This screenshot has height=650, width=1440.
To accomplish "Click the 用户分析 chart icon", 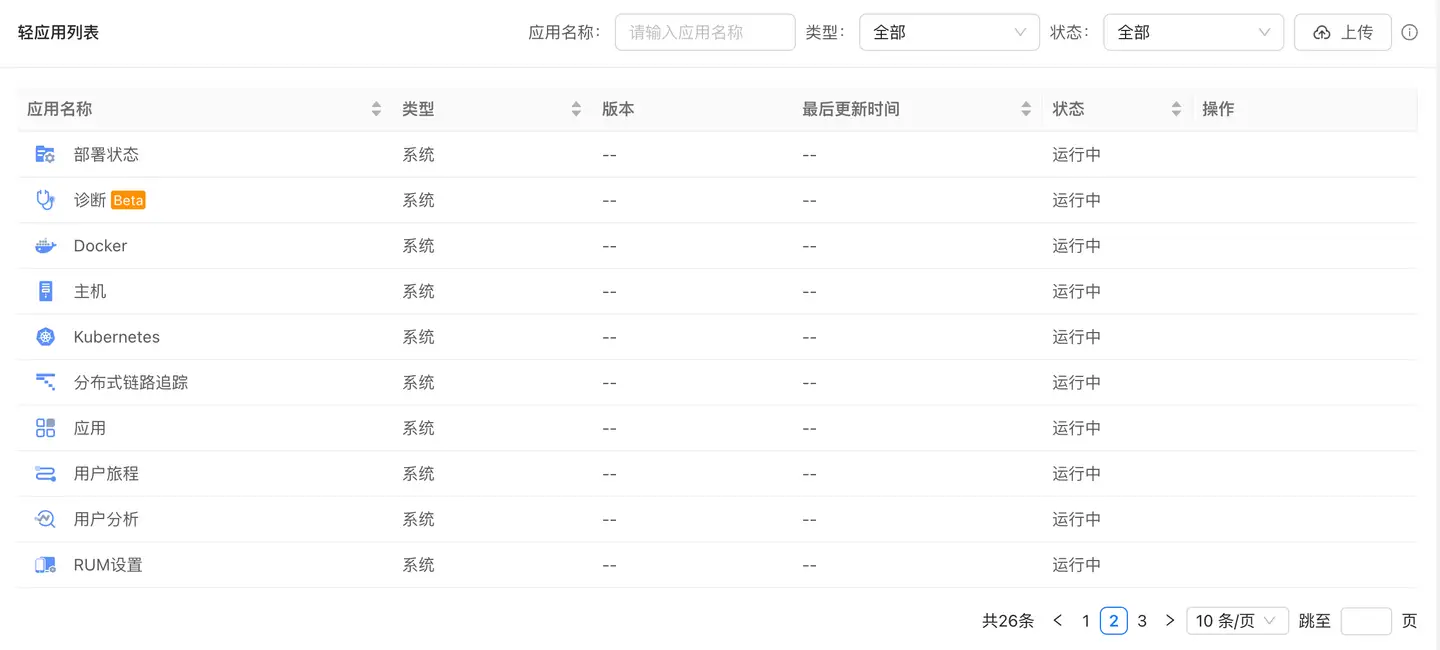I will click(45, 519).
